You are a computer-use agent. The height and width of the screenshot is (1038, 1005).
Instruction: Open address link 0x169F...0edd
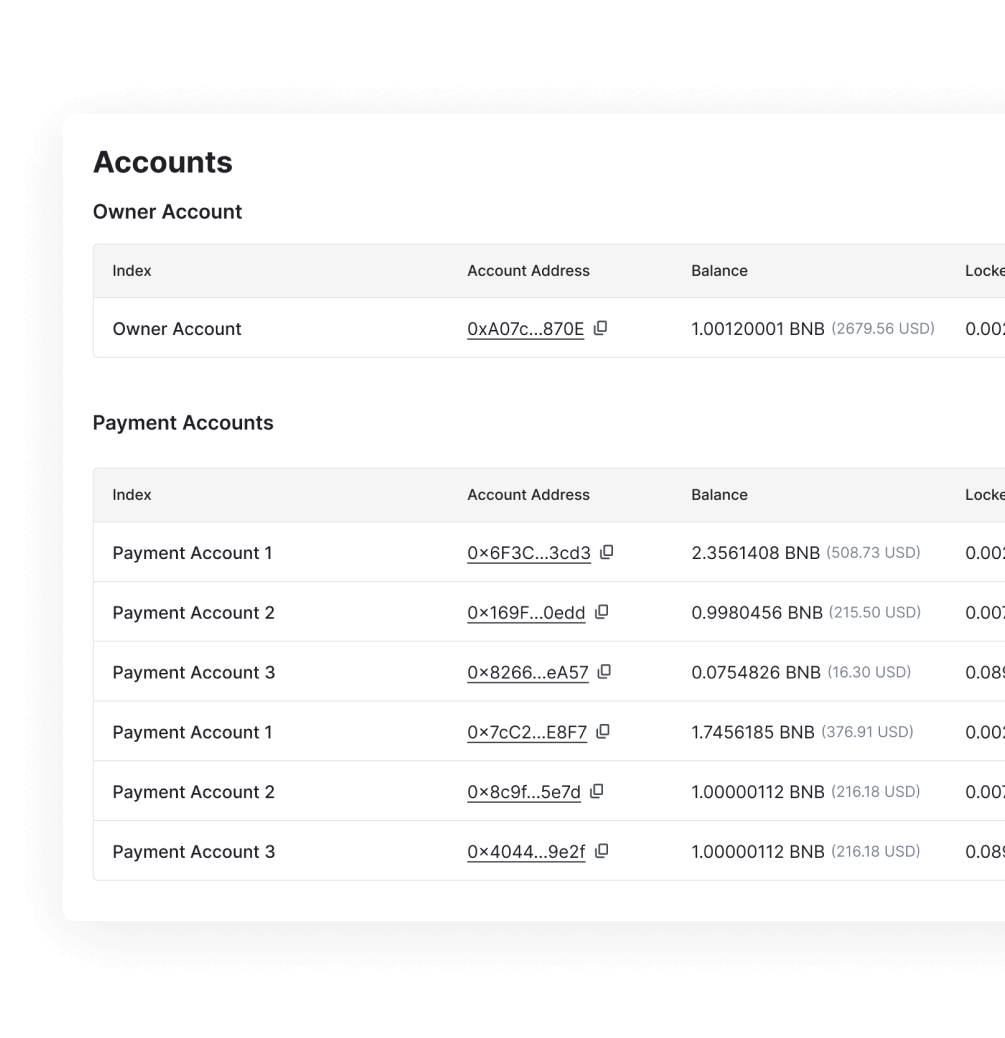pyautogui.click(x=525, y=612)
